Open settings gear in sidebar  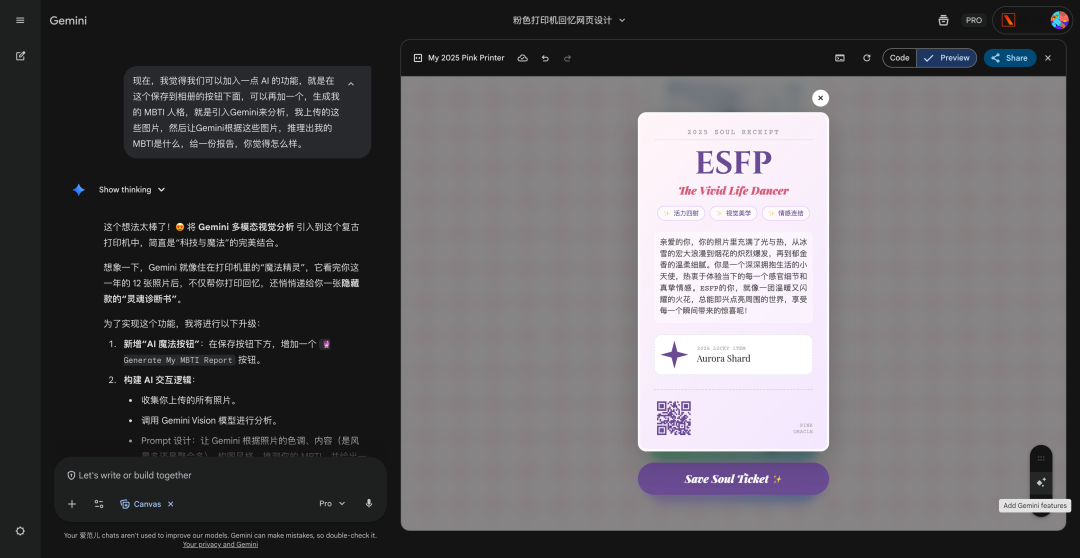(x=20, y=530)
